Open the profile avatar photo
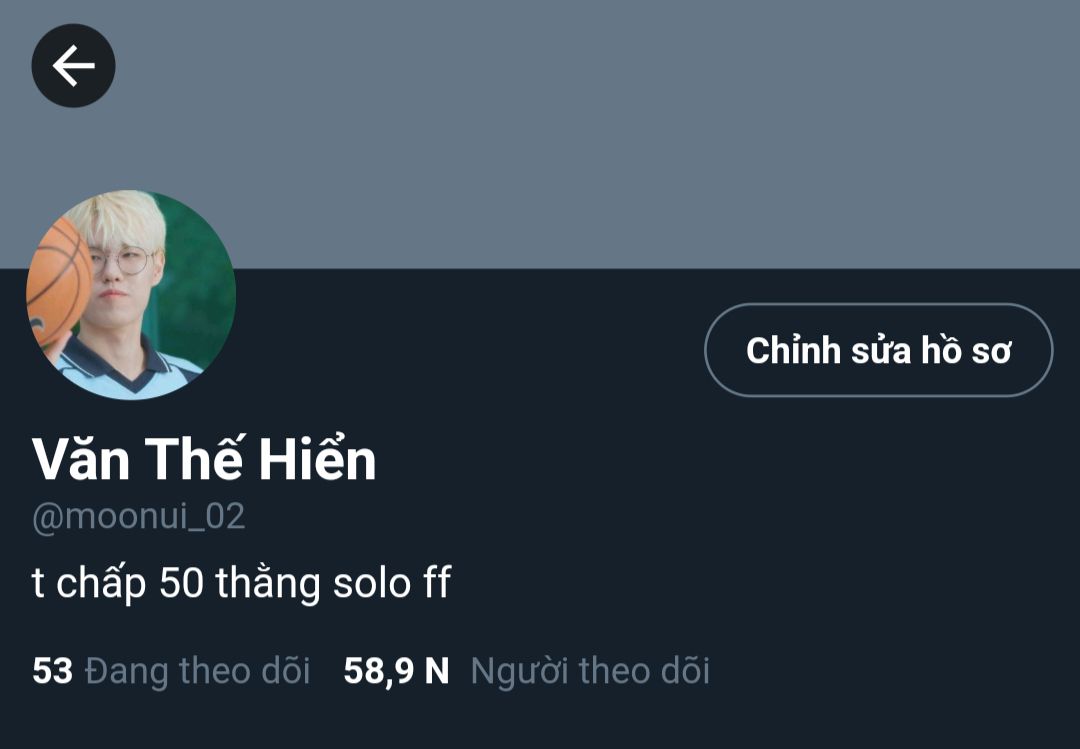This screenshot has height=749, width=1080. [131, 295]
